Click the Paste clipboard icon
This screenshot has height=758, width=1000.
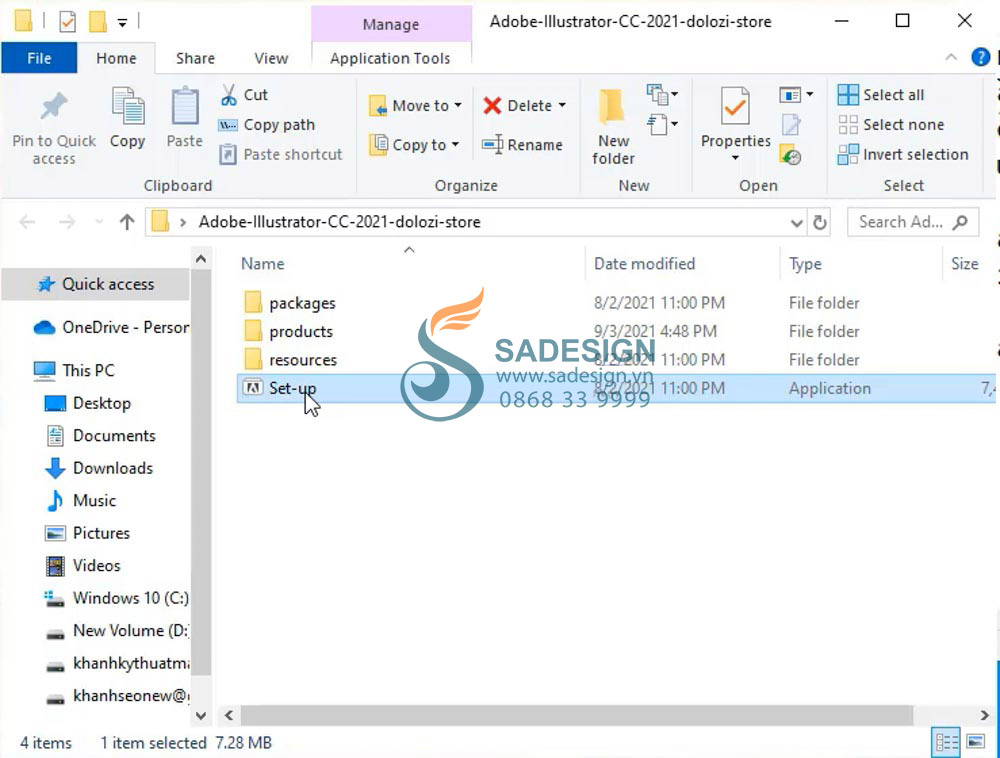[185, 106]
